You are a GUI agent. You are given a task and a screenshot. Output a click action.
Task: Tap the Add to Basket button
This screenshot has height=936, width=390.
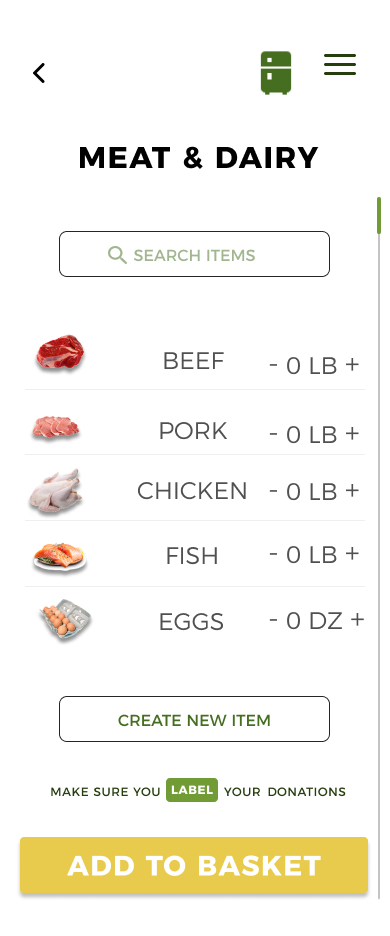tap(194, 866)
